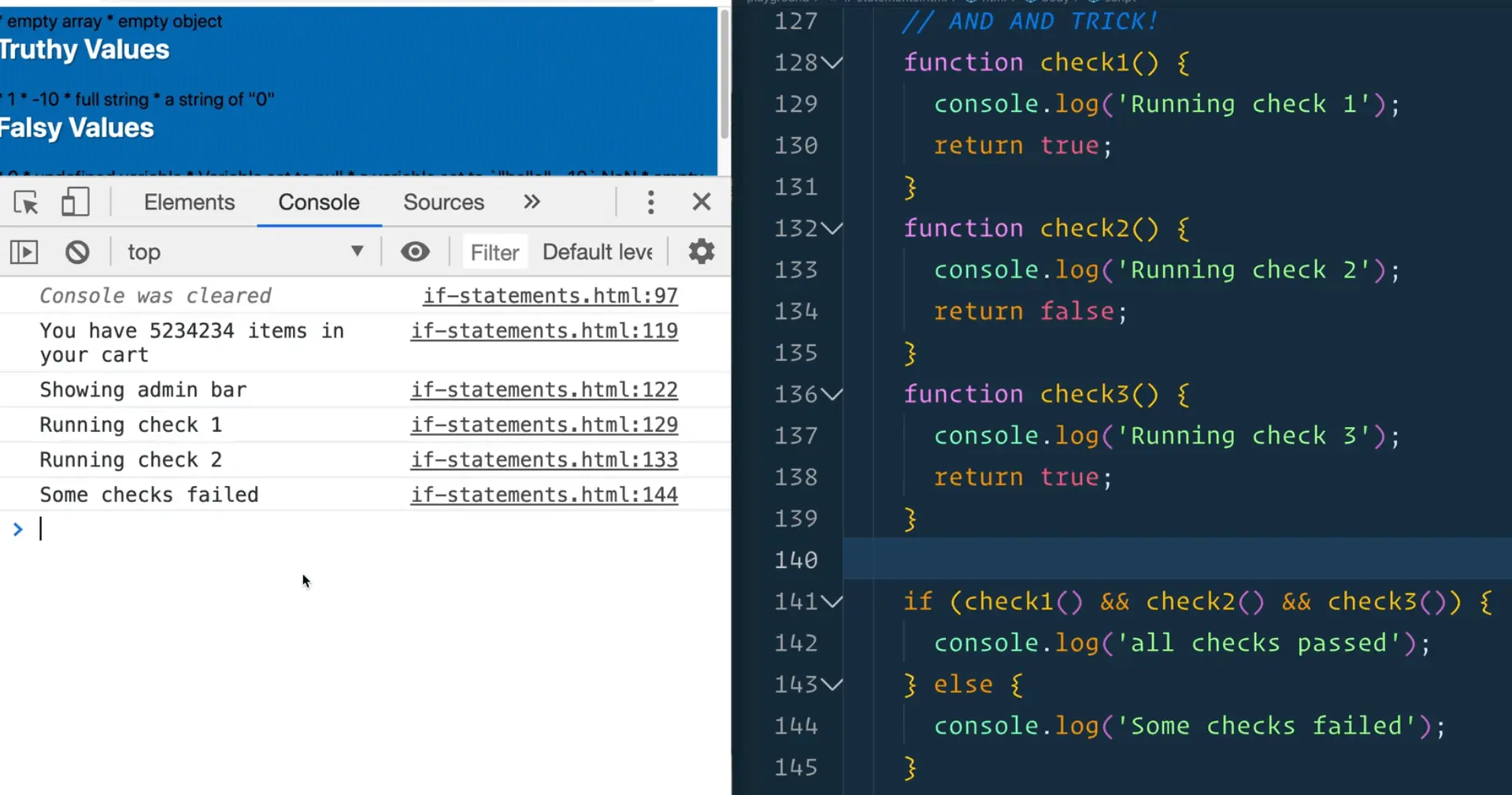Open the DevTools customize menu
1512x795 pixels.
coord(651,202)
